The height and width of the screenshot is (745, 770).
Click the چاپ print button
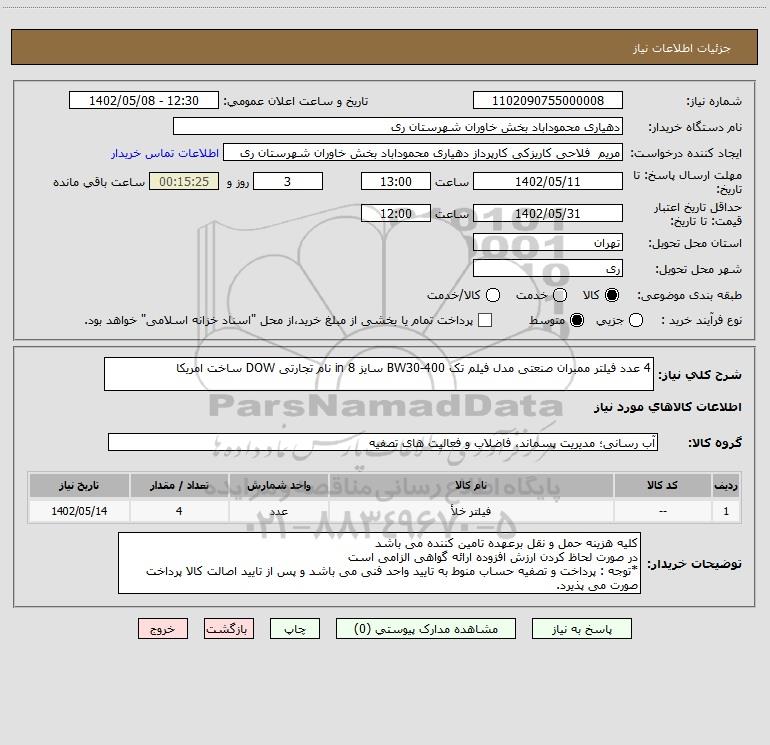[x=295, y=629]
